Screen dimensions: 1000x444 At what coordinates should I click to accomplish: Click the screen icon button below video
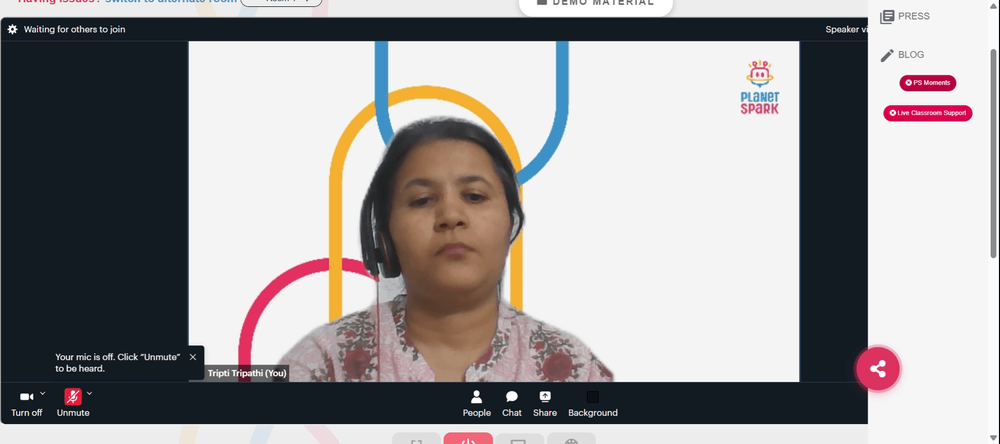pos(519,439)
